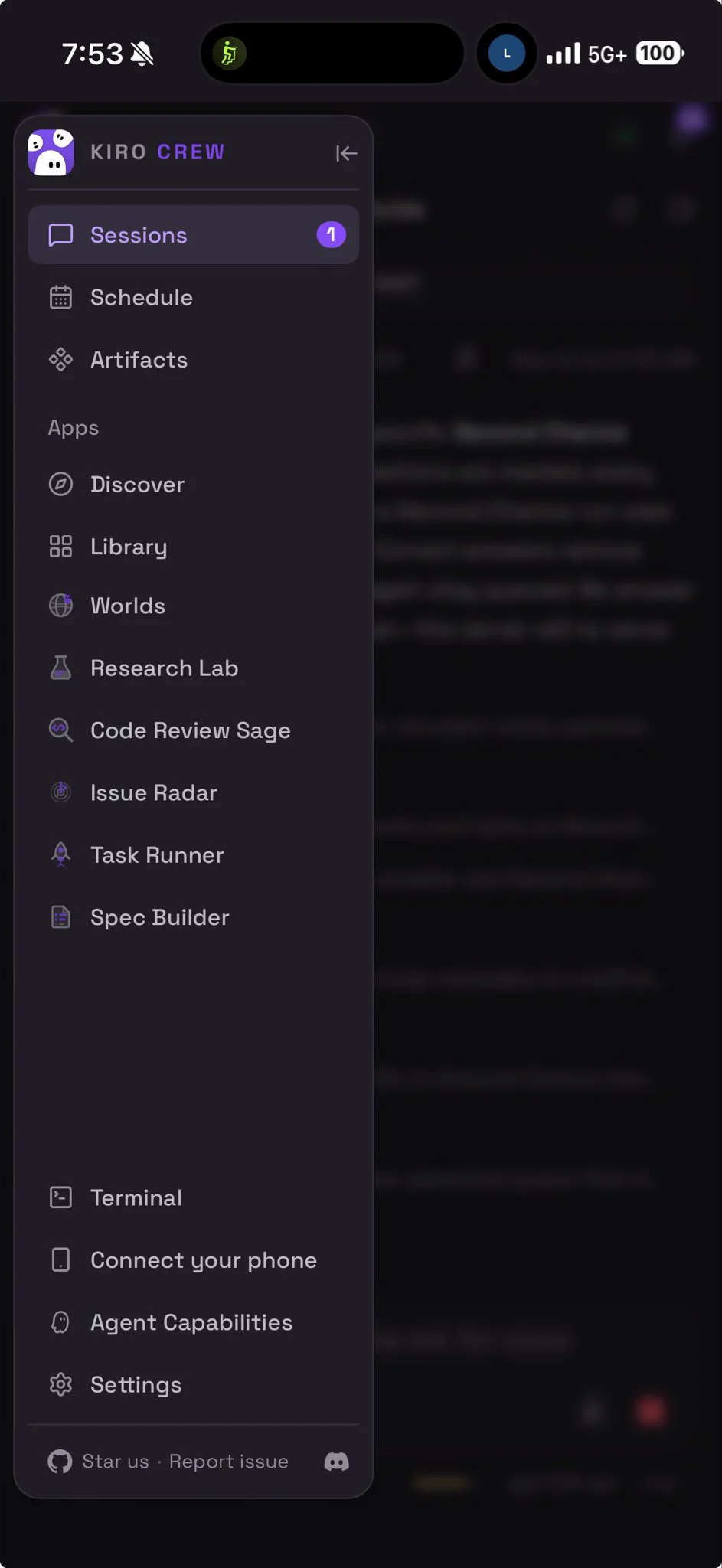
Task: Tap the 7:53 clock in status bar
Action: point(92,54)
